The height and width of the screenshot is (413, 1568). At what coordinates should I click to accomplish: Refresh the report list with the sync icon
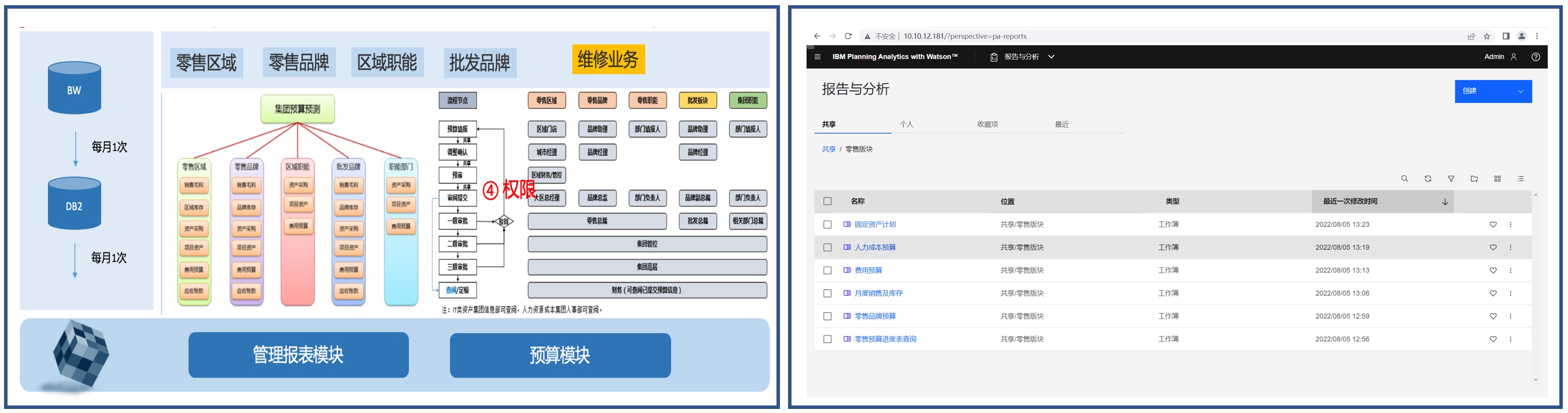(1428, 179)
